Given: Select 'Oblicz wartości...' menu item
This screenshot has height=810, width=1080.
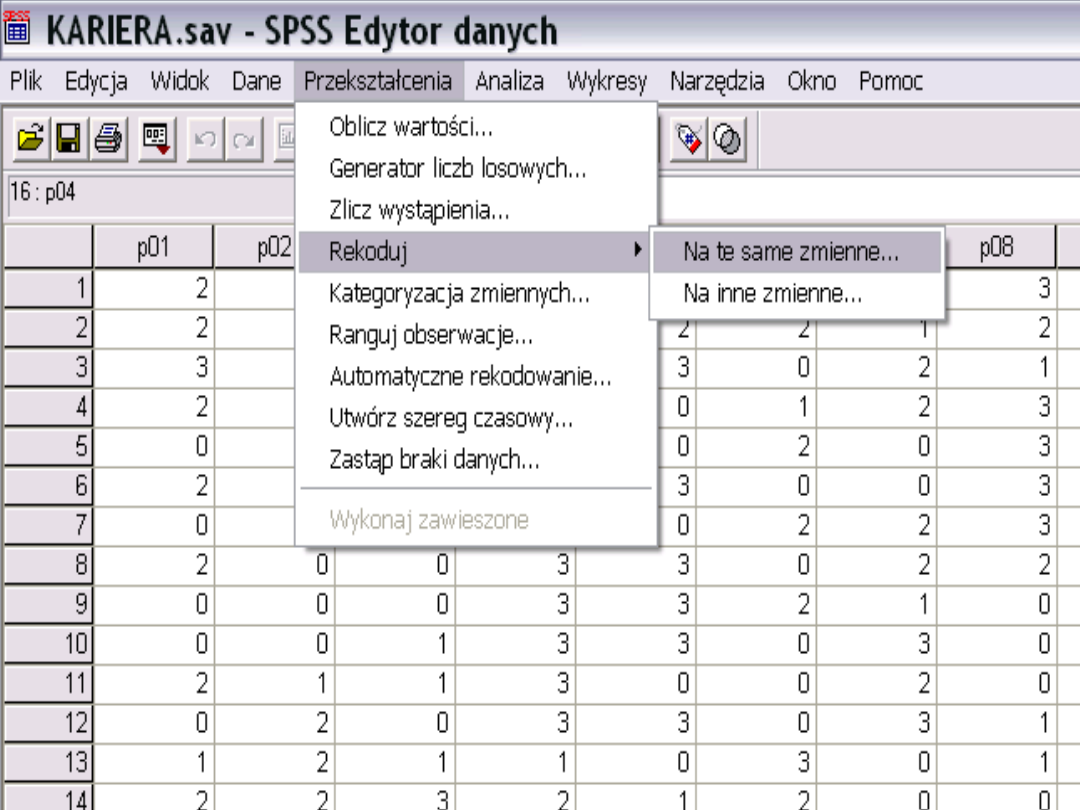Looking at the screenshot, I should tap(411, 127).
